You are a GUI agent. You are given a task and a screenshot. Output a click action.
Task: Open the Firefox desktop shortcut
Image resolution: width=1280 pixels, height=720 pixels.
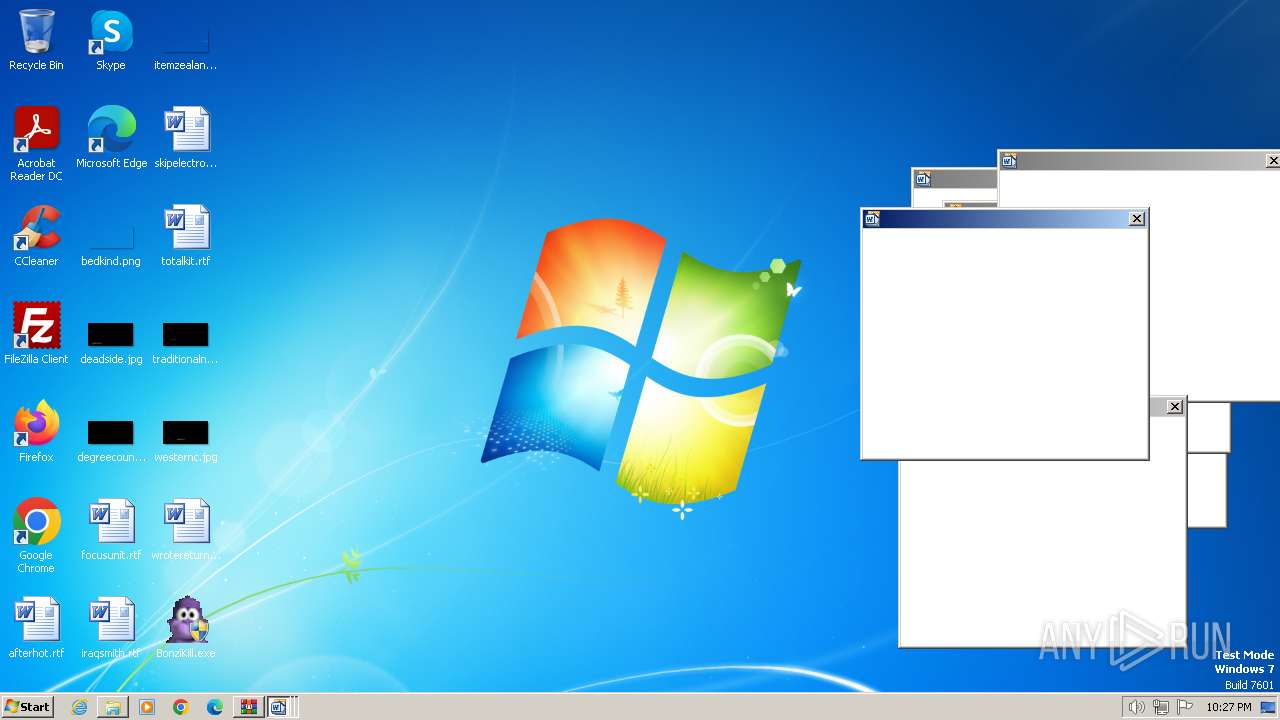[36, 432]
